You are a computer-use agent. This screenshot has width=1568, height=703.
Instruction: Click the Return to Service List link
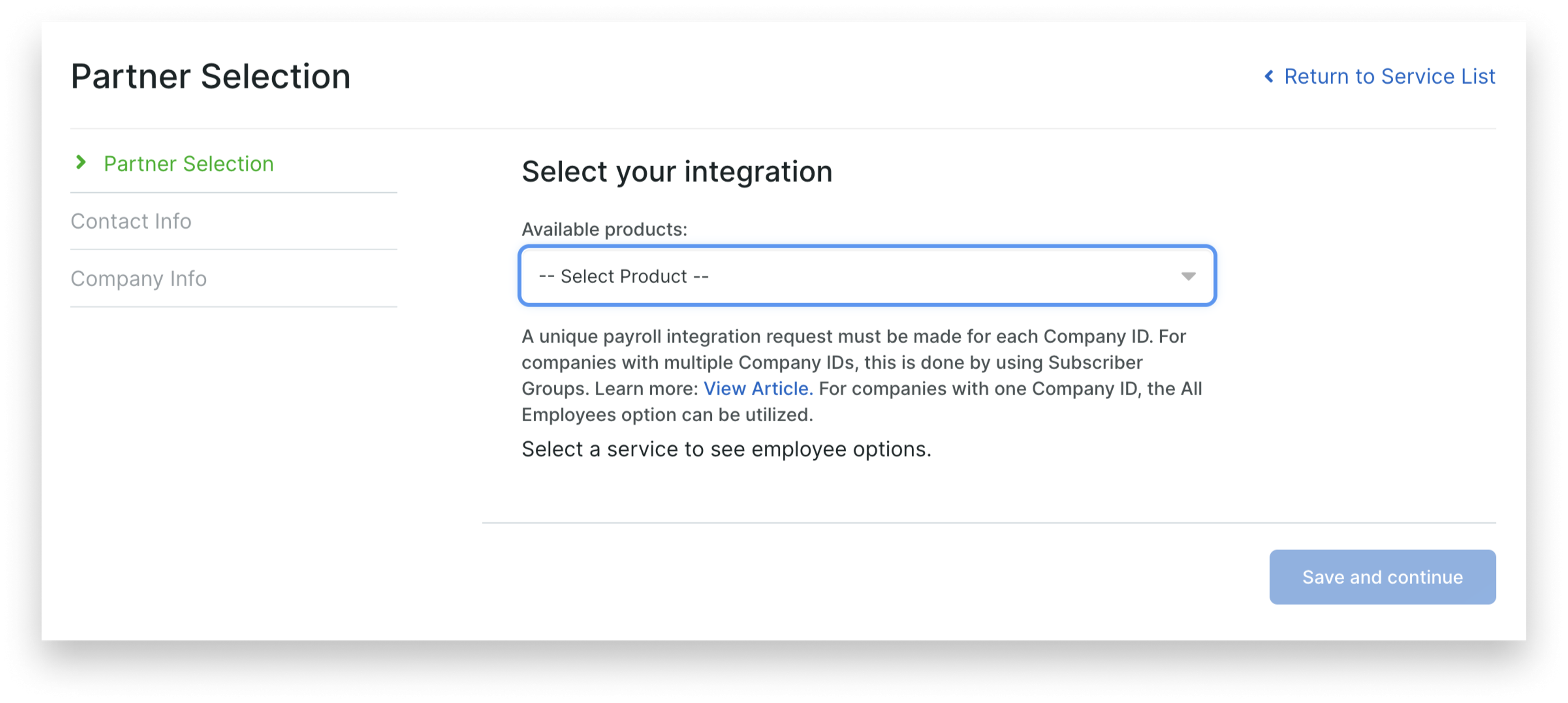pyautogui.click(x=1389, y=77)
